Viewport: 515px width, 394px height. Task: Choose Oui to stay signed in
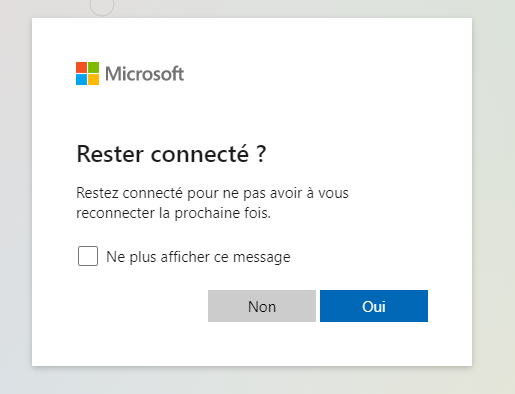coord(374,306)
